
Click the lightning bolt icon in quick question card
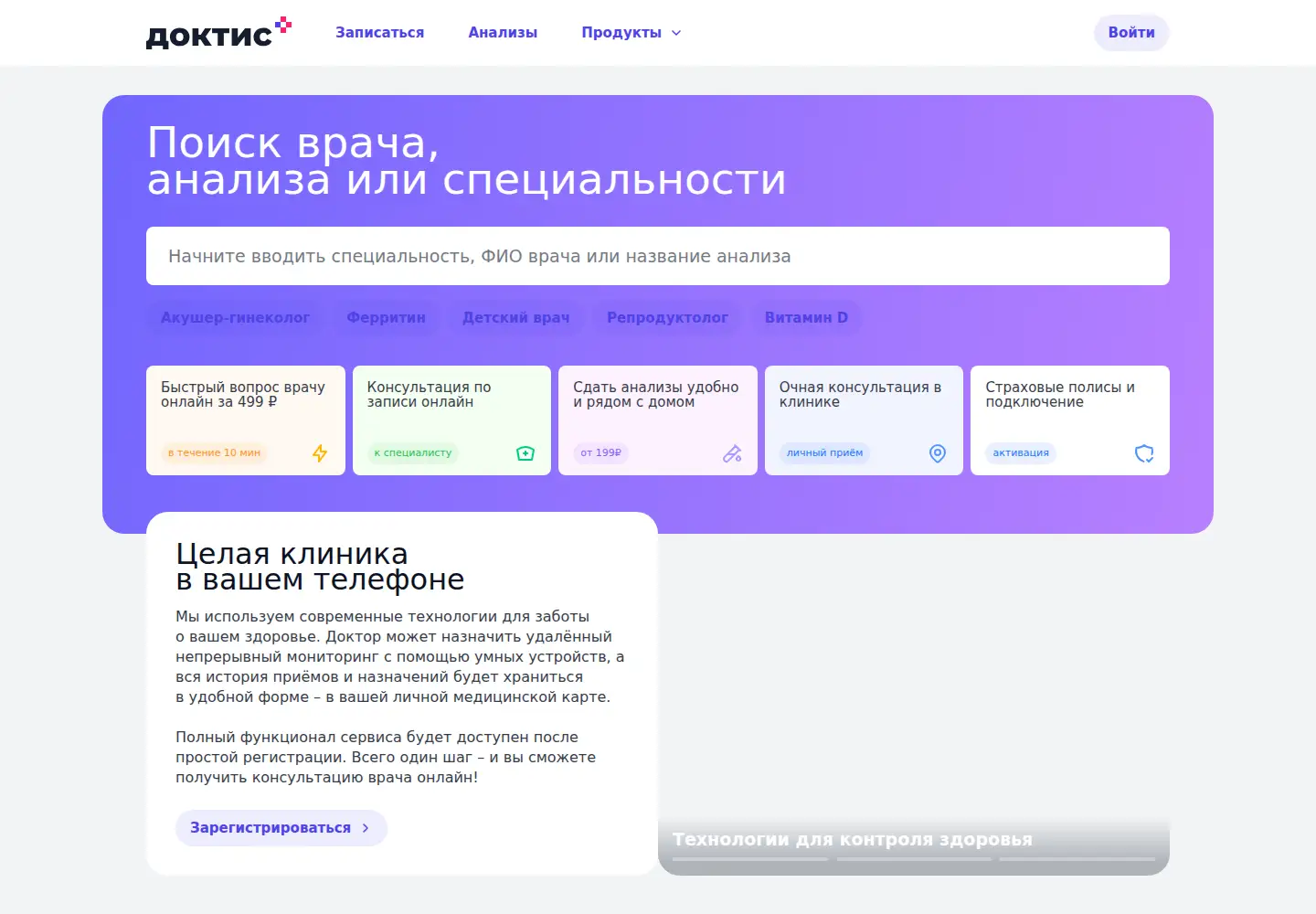point(320,453)
